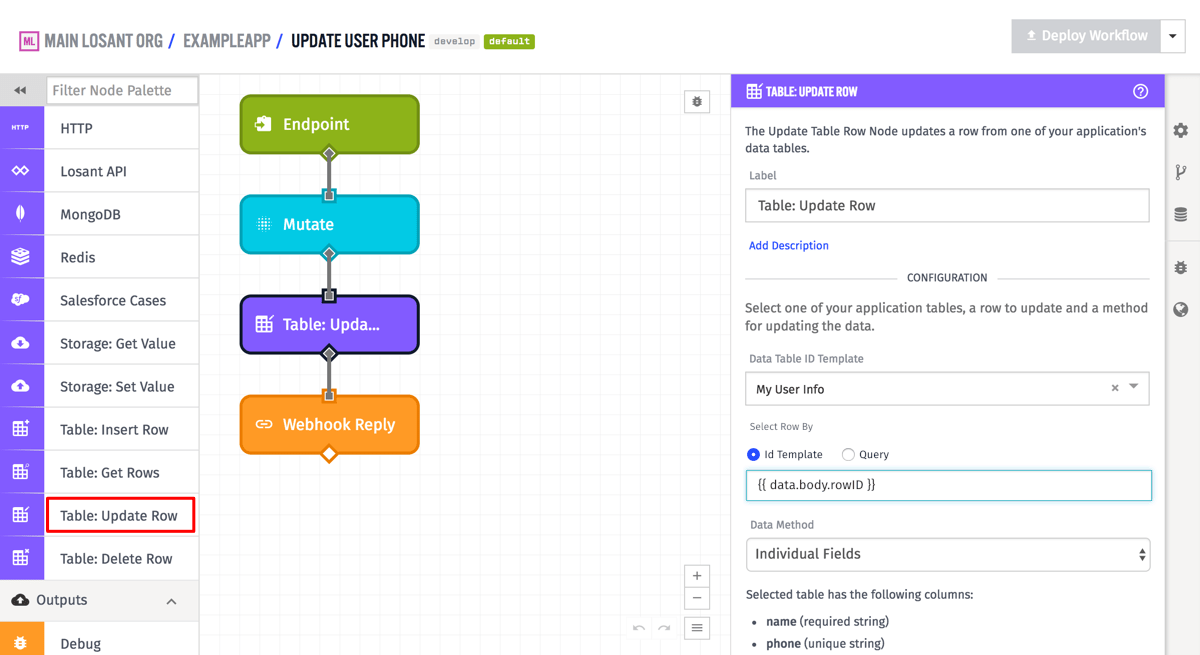Open versions branch icon in right rail
Viewport: 1200px width, 655px height.
point(1181,173)
